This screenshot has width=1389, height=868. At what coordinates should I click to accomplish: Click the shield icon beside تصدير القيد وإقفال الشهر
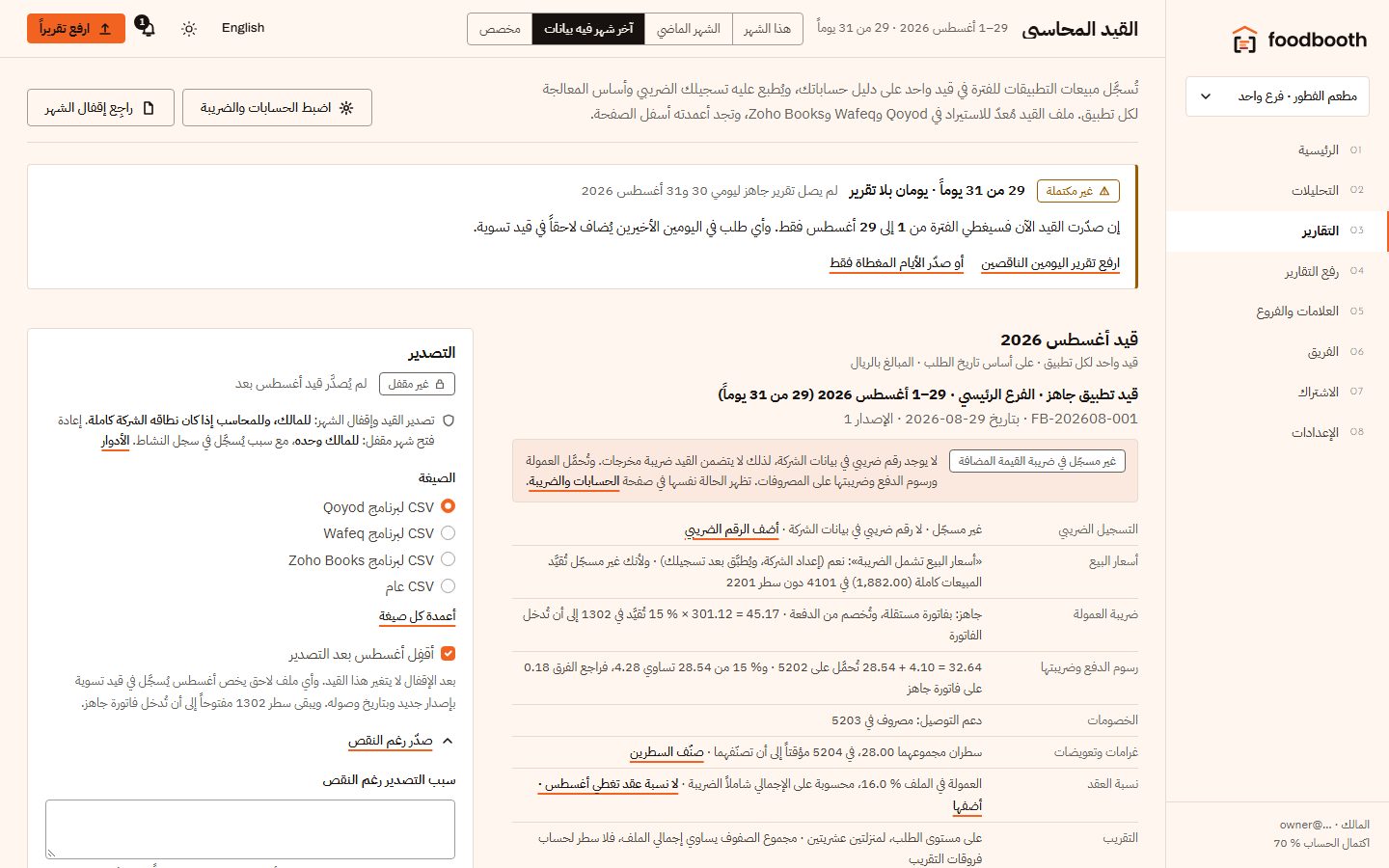(x=449, y=420)
